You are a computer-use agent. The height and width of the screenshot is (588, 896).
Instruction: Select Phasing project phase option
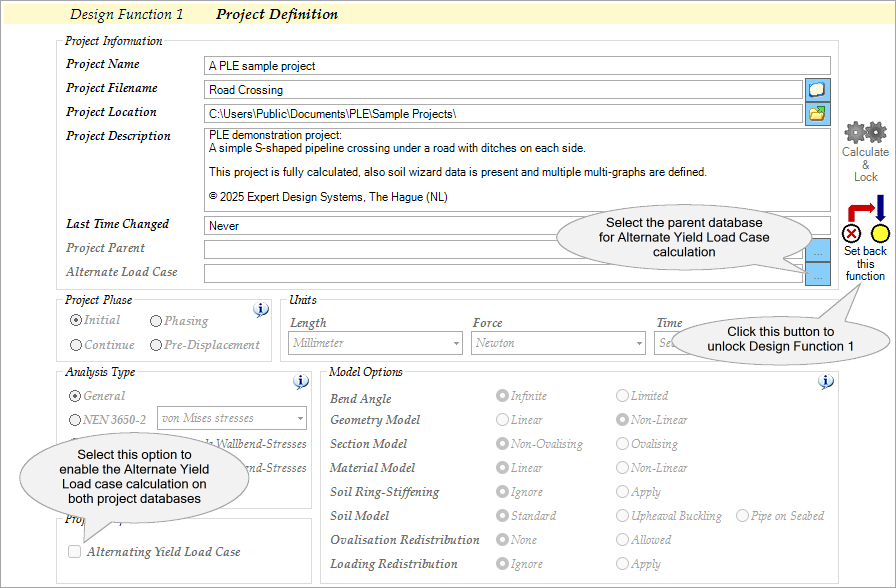(156, 321)
